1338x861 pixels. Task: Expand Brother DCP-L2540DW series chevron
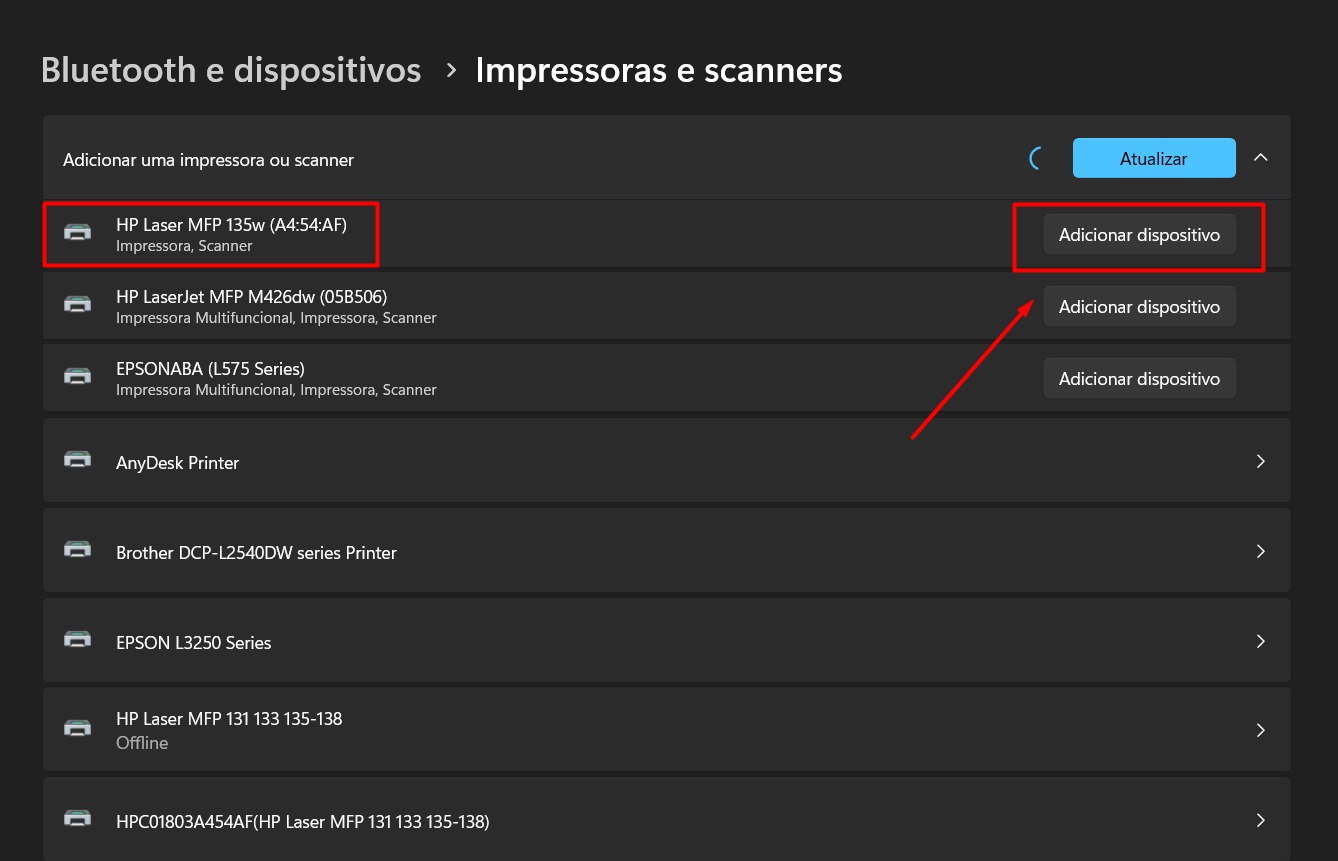(1260, 551)
